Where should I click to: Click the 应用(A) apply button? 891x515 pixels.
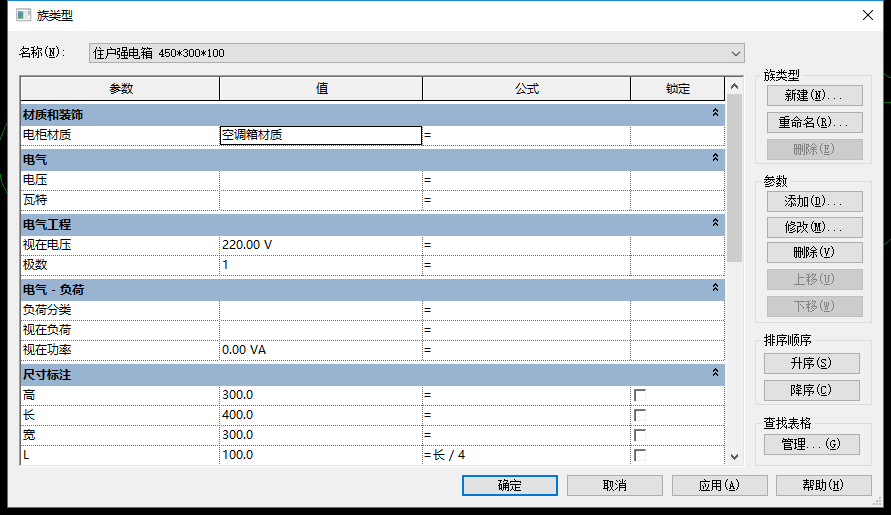pos(719,485)
